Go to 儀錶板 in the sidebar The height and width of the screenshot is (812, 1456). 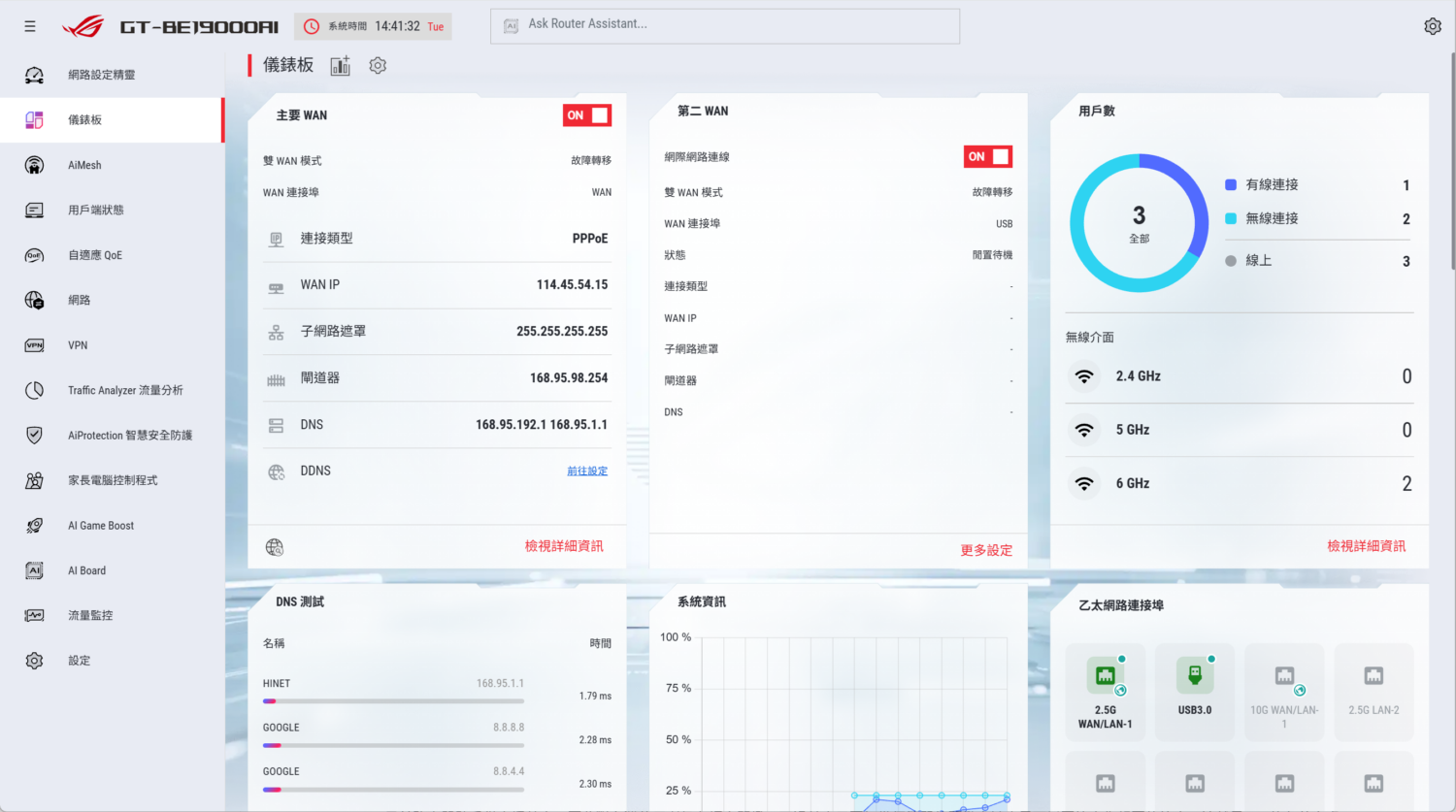[x=112, y=120]
